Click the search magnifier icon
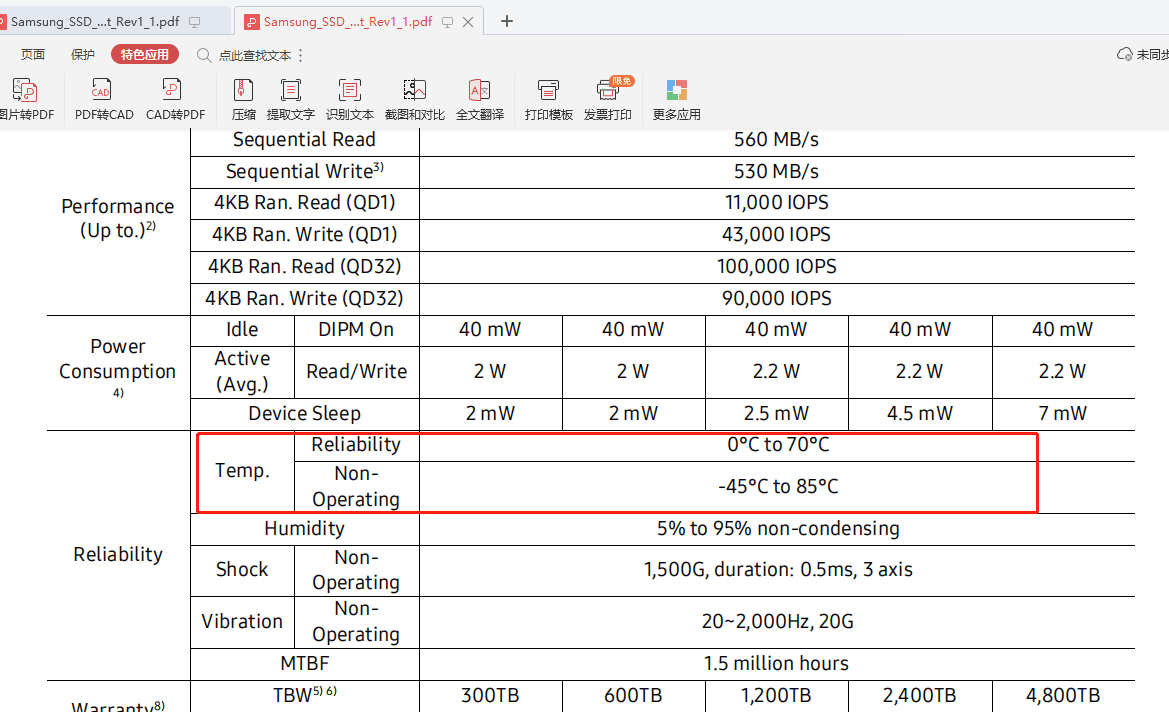This screenshot has width=1169, height=712. [204, 55]
